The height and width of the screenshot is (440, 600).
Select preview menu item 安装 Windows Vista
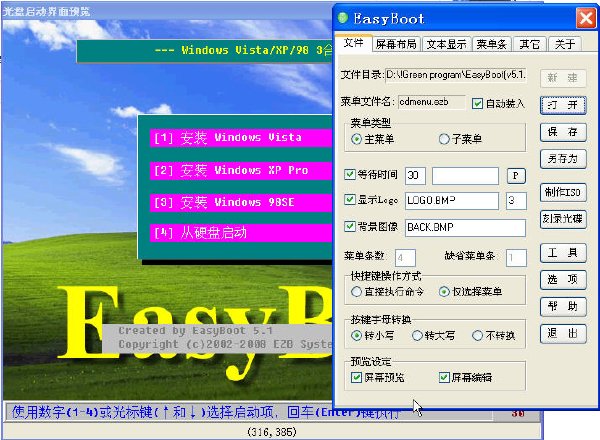click(241, 138)
